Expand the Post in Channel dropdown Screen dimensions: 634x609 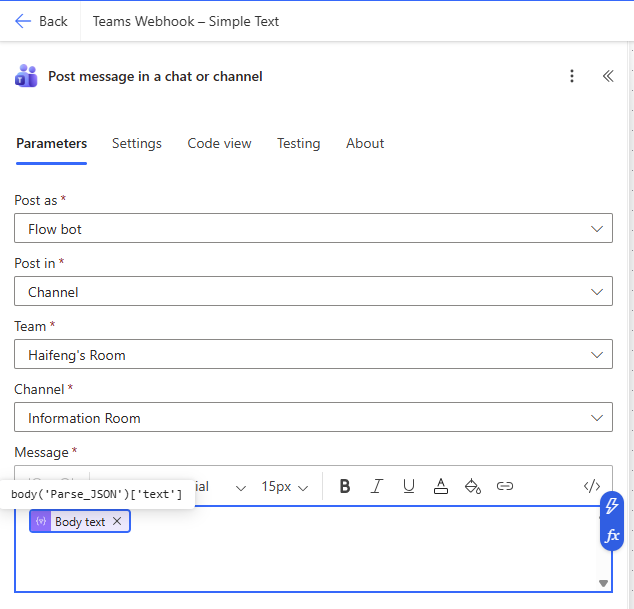click(313, 292)
